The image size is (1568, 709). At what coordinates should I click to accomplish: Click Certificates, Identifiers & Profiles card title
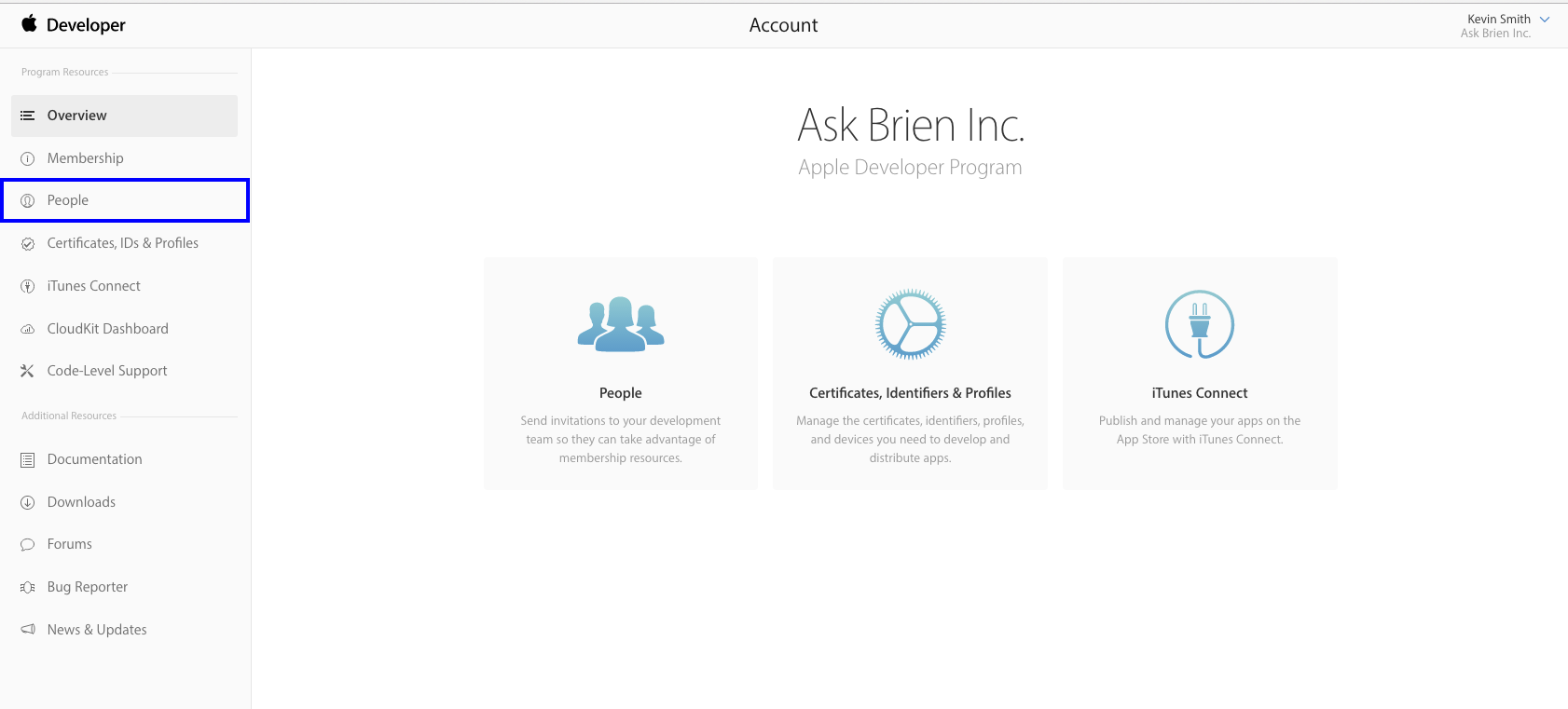(911, 393)
